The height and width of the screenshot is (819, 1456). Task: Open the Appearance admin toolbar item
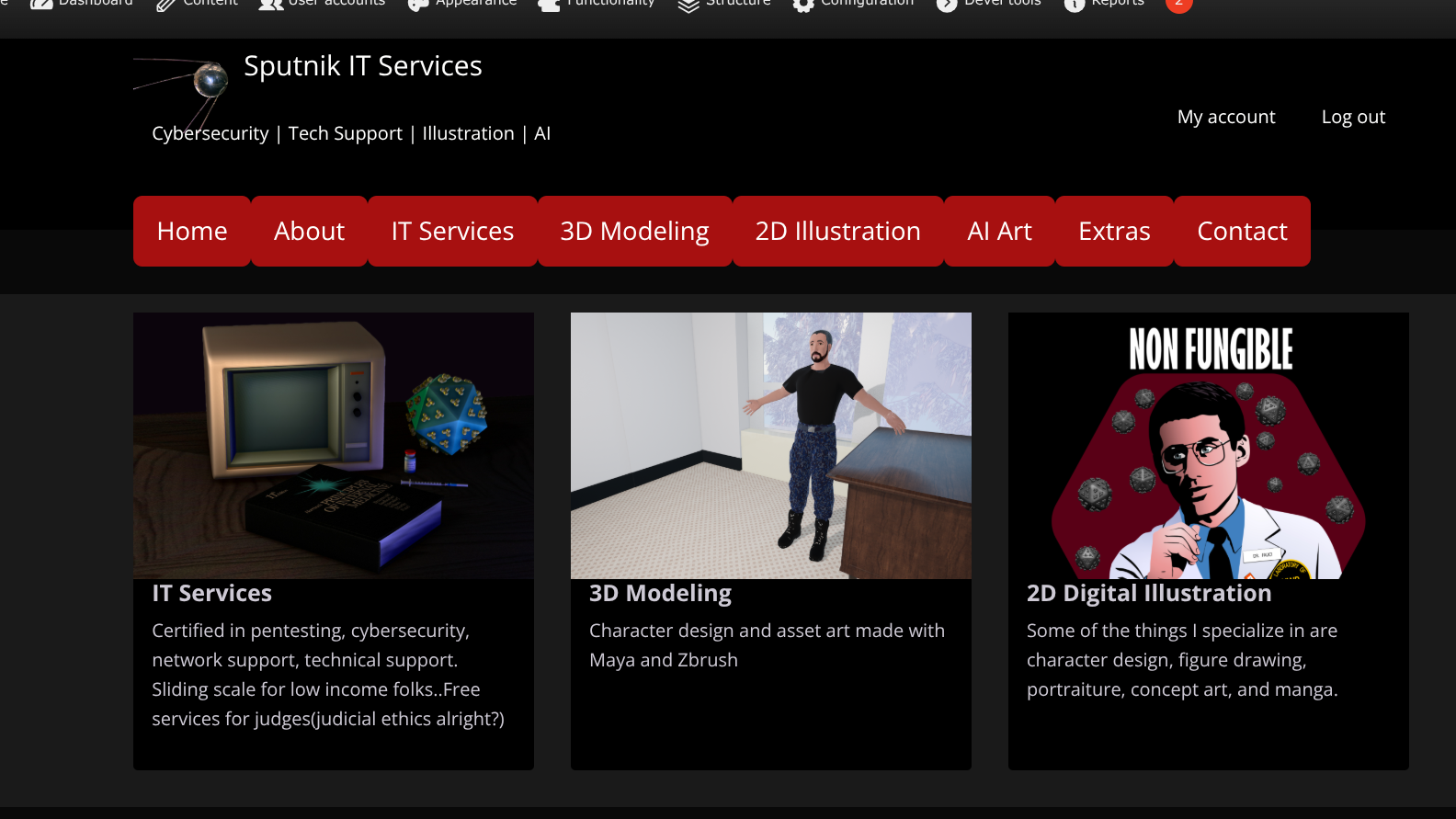coord(462,4)
